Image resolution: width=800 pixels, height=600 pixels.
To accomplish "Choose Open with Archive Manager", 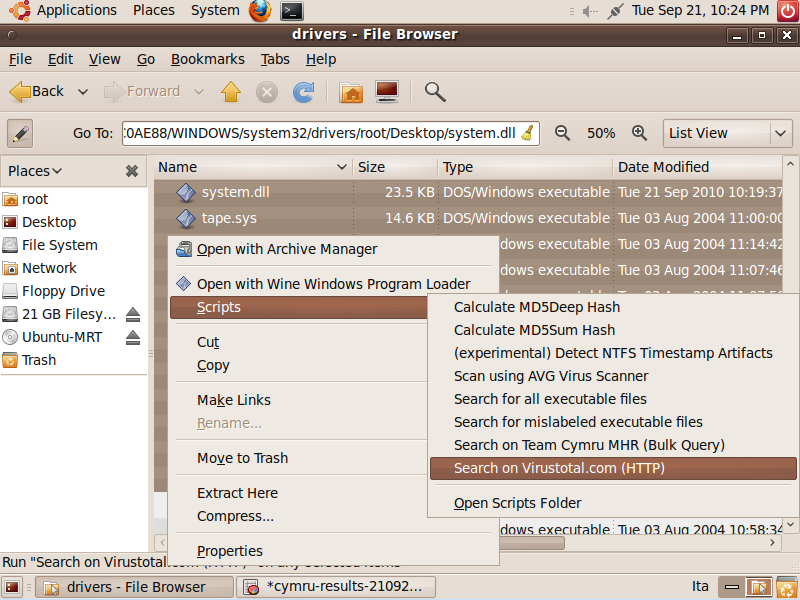I will click(334, 249).
